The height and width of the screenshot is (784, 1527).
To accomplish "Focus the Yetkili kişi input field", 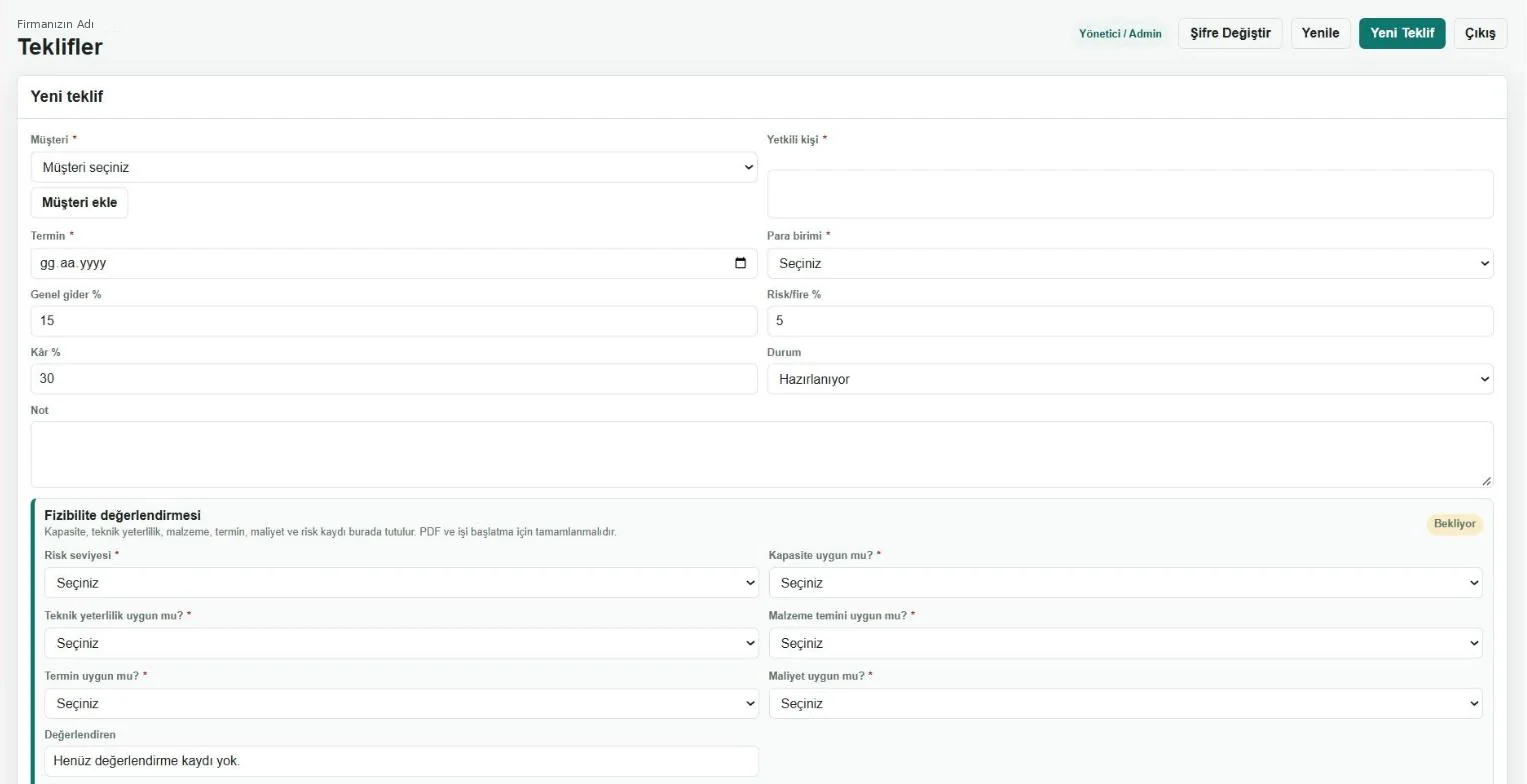I will click(x=1130, y=194).
